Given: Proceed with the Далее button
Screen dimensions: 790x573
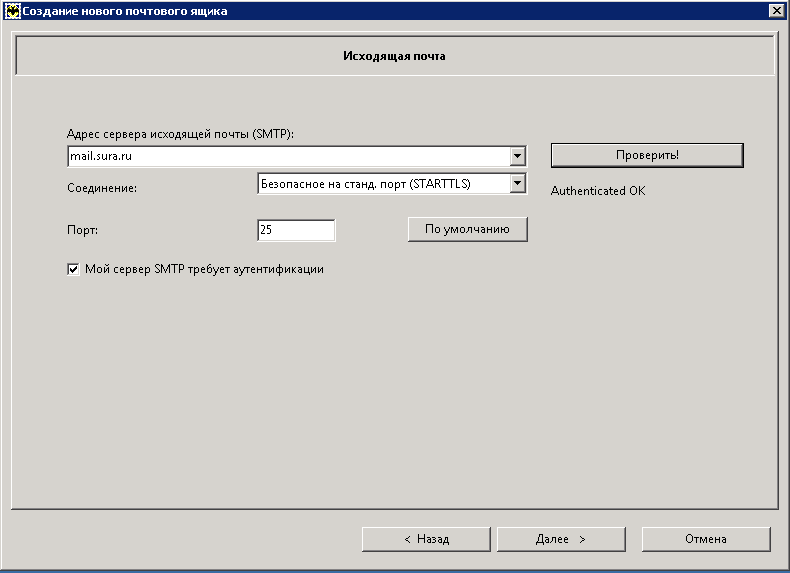Looking at the screenshot, I should pos(560,539).
